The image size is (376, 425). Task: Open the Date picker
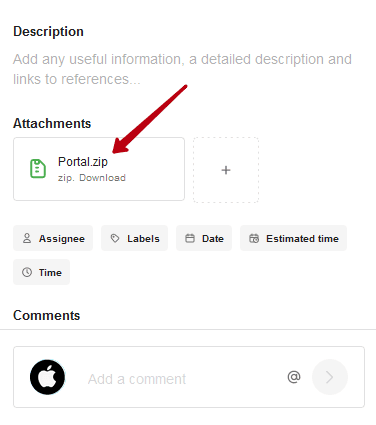pos(204,238)
